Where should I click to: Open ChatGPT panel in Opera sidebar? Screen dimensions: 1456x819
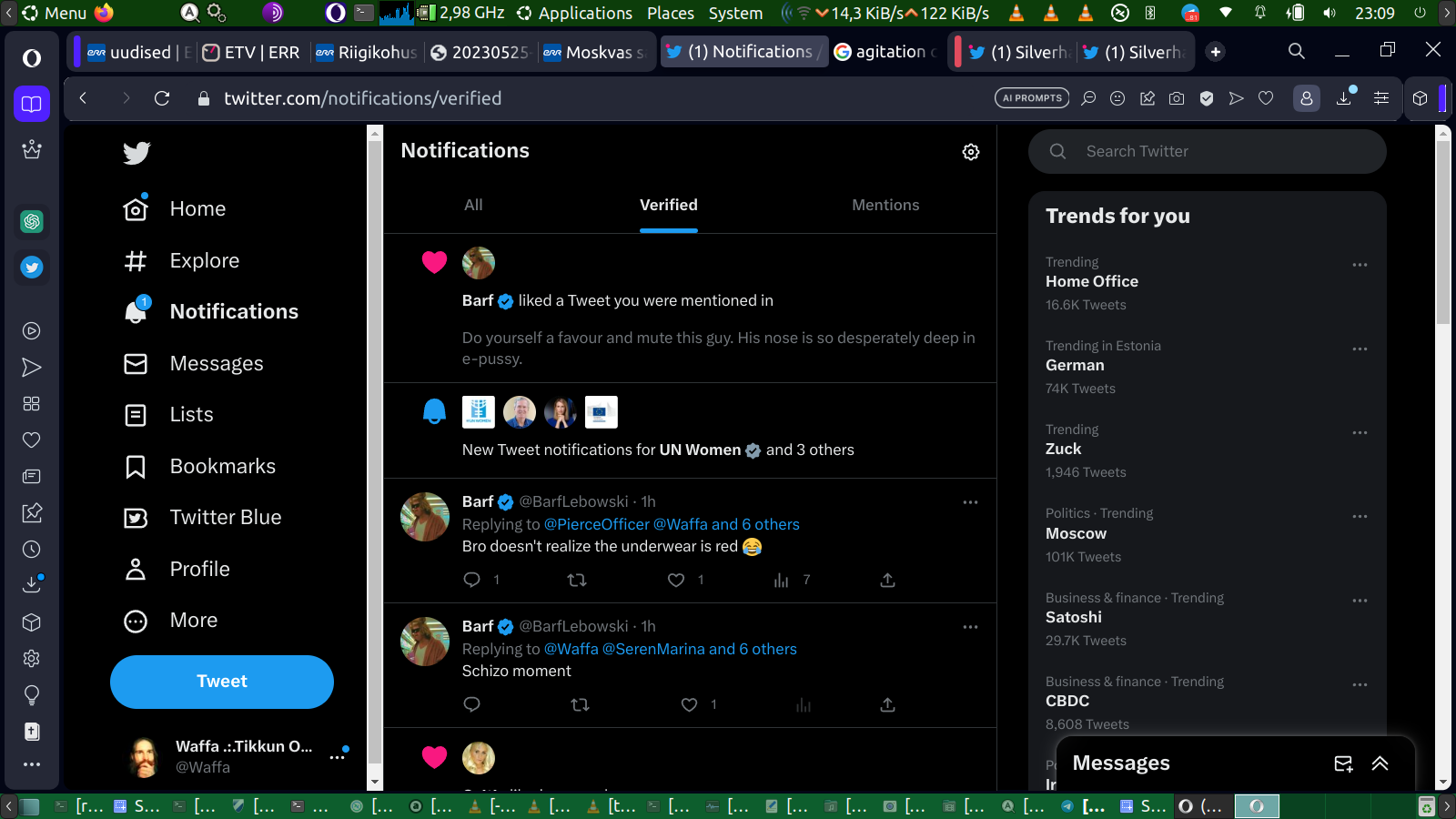32,221
